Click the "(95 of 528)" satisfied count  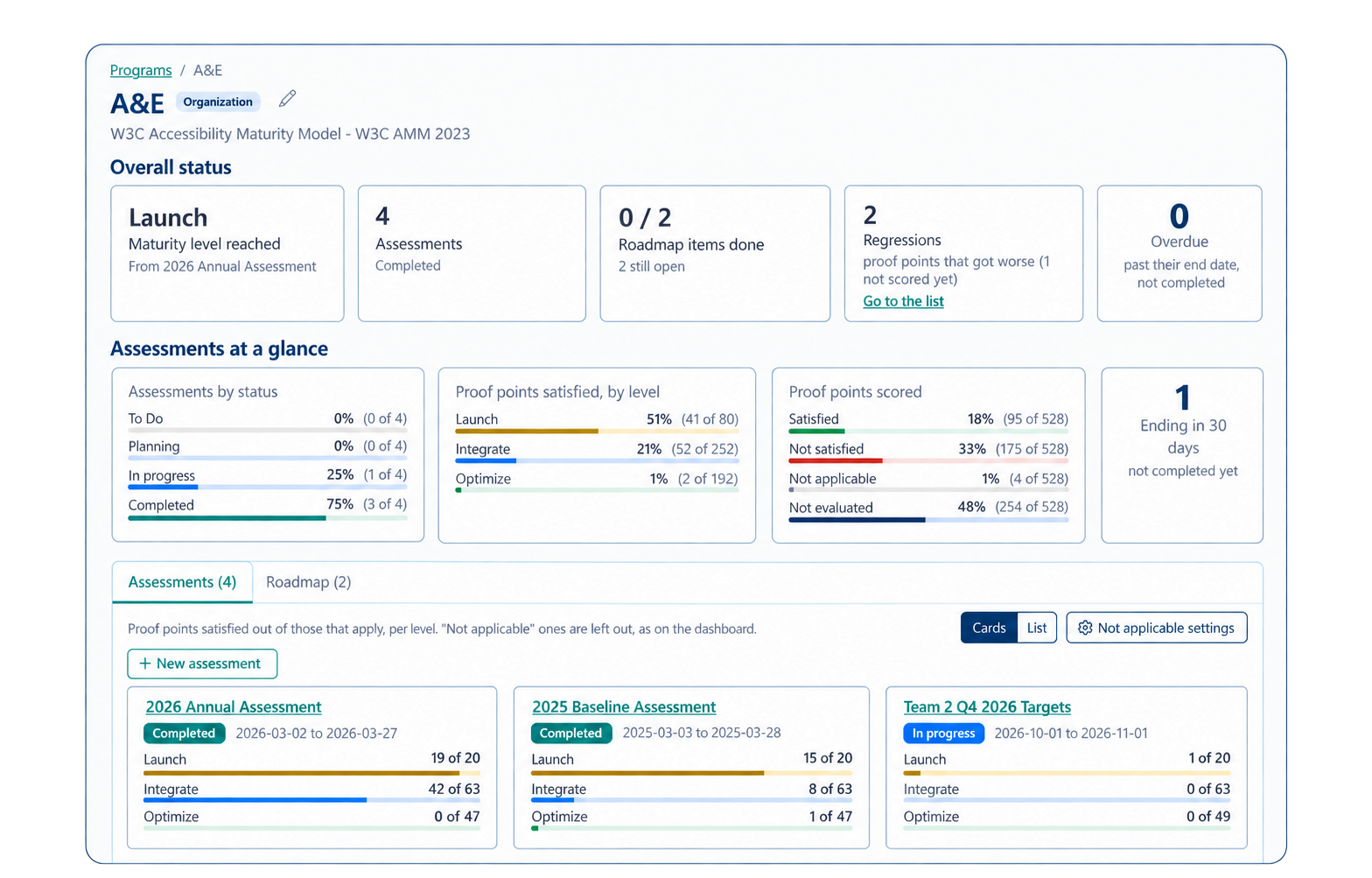1035,419
